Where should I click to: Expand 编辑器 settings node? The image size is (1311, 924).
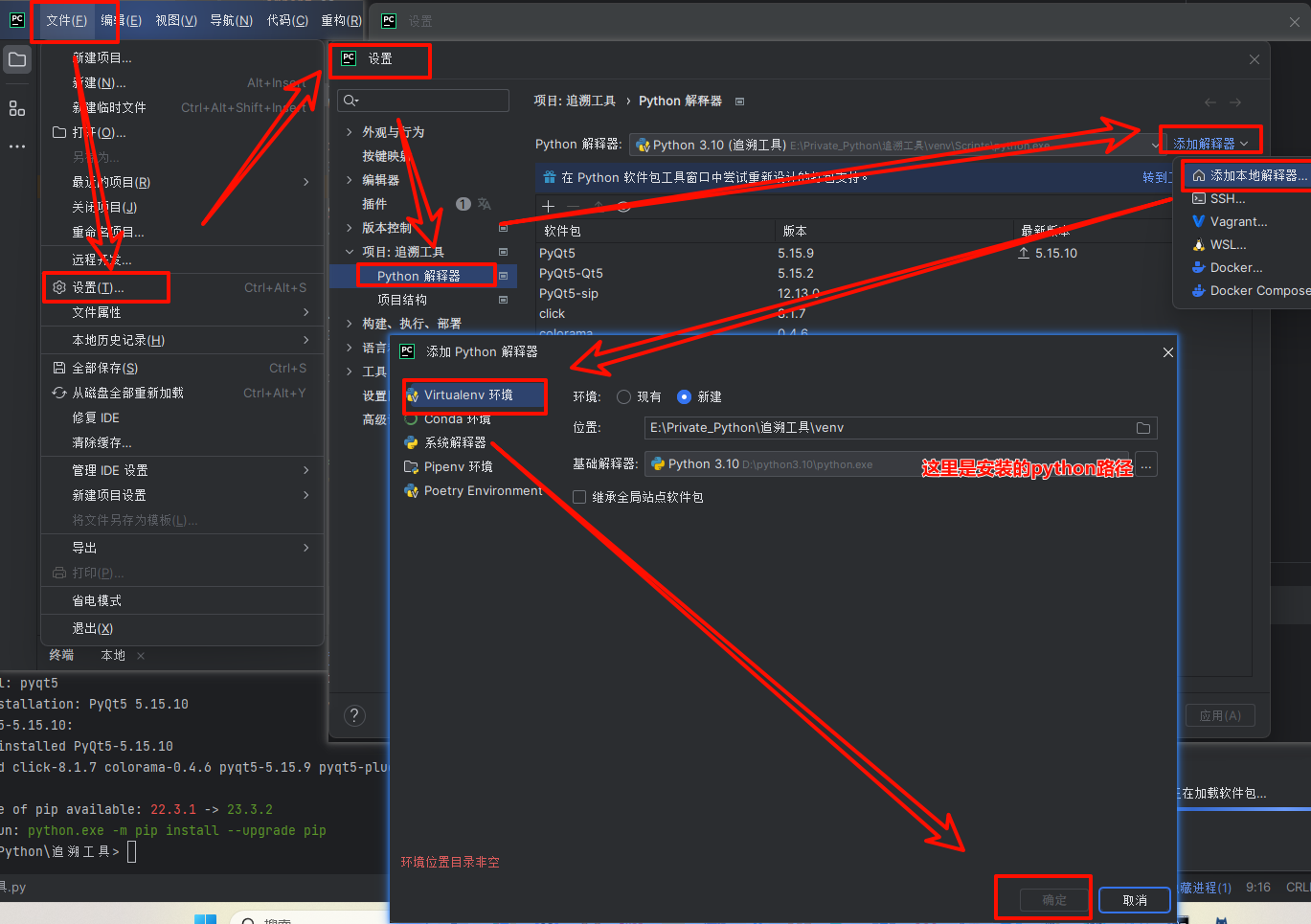(350, 180)
